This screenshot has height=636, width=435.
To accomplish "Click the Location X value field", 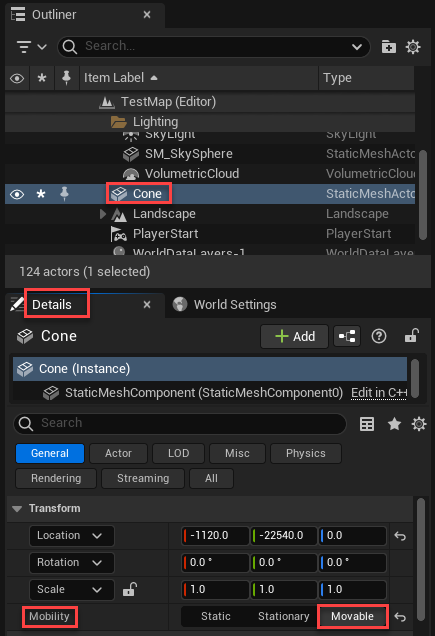I will [x=215, y=536].
